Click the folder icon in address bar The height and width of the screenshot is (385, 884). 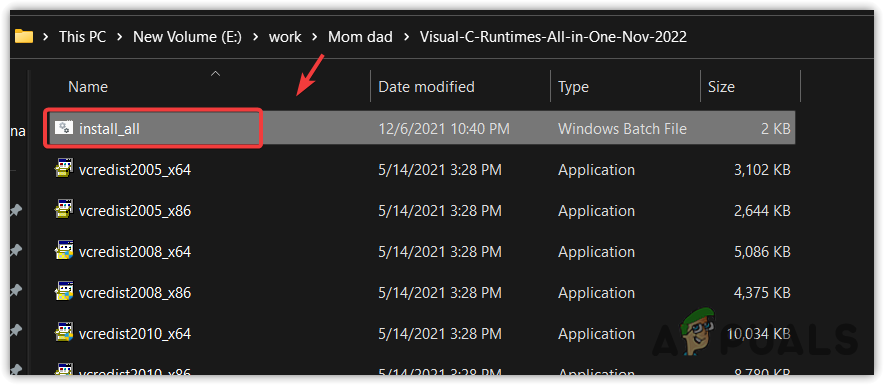tap(24, 37)
